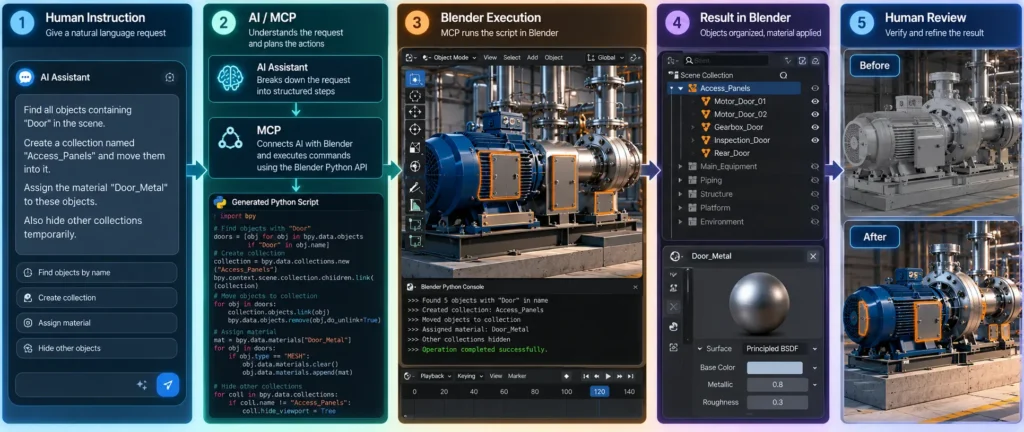Adjust the Metallic 0.8 value field

(x=777, y=385)
